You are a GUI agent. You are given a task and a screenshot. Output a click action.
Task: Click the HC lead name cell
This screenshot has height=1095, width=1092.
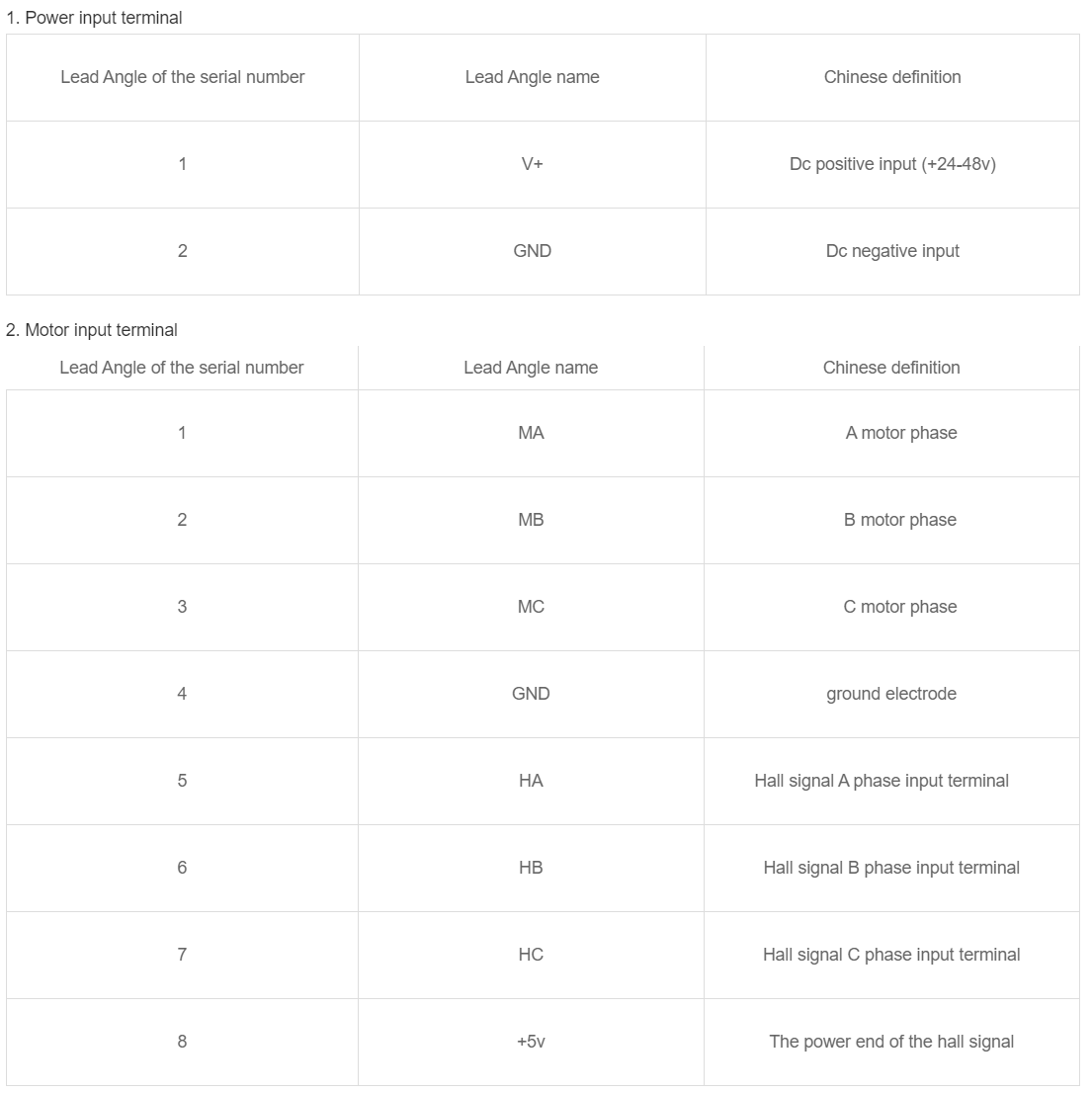(531, 955)
